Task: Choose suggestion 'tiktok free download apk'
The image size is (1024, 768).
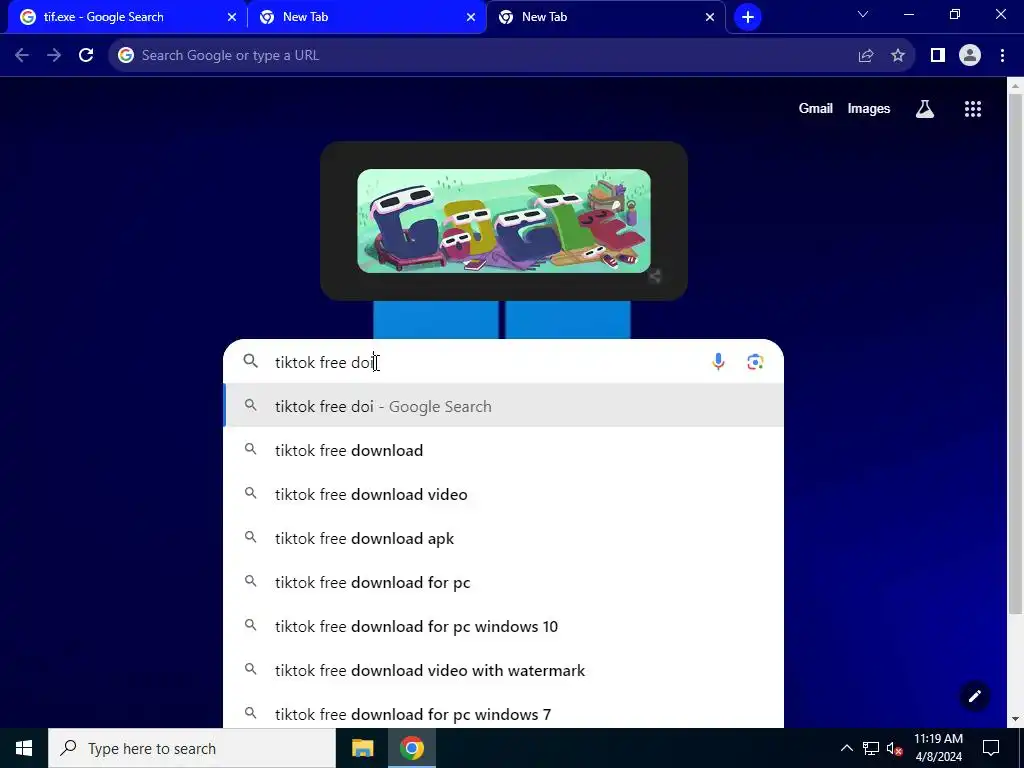Action: click(x=504, y=539)
